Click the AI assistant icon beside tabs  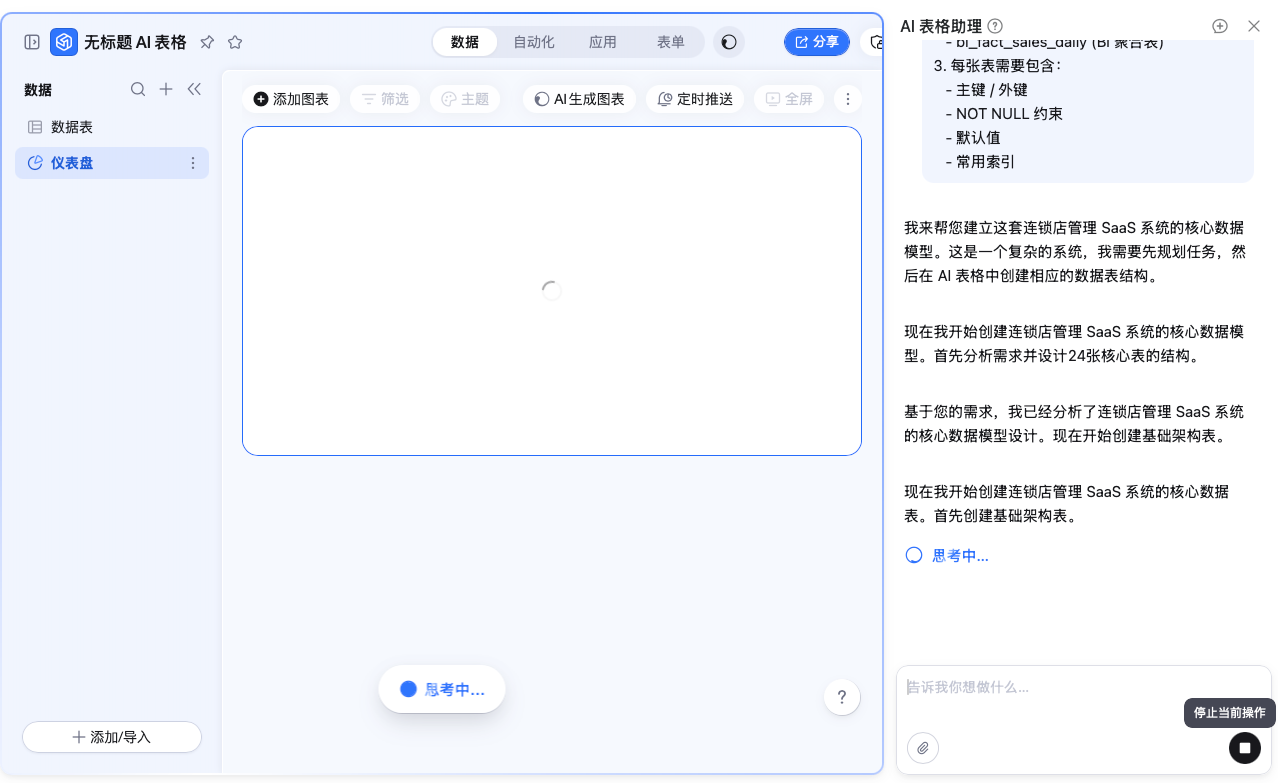(x=729, y=42)
